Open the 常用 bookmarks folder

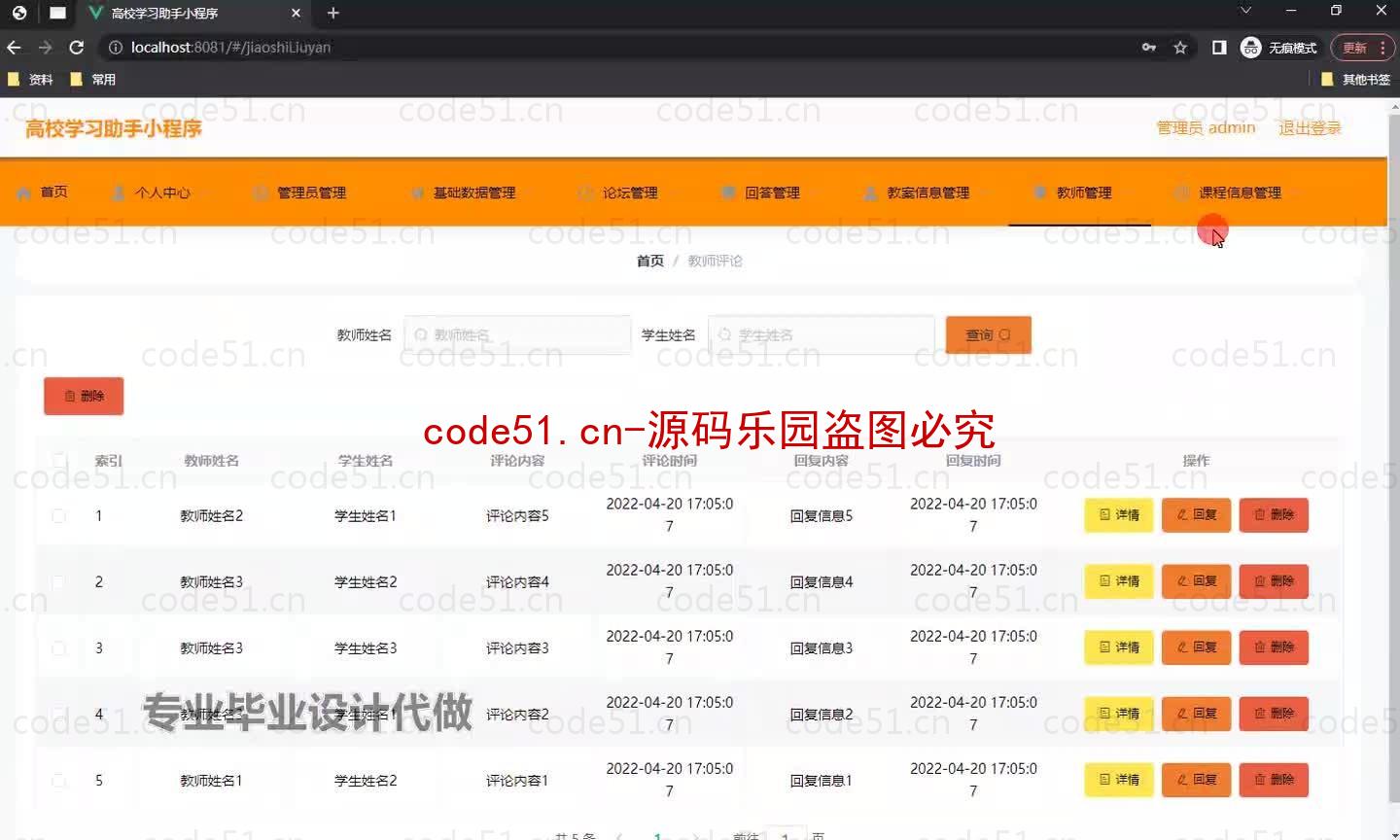pos(93,80)
